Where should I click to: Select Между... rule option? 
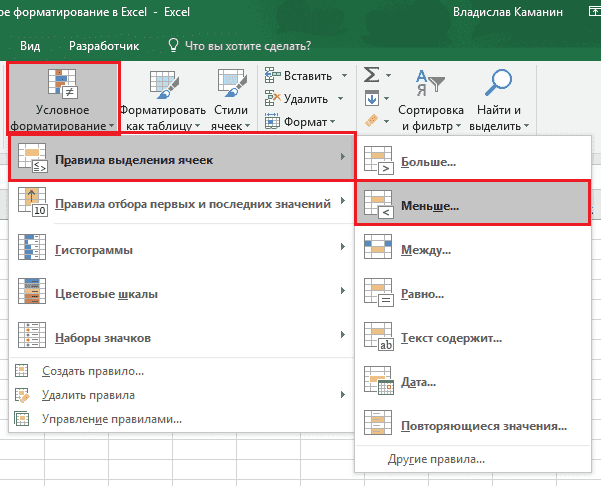click(473, 247)
